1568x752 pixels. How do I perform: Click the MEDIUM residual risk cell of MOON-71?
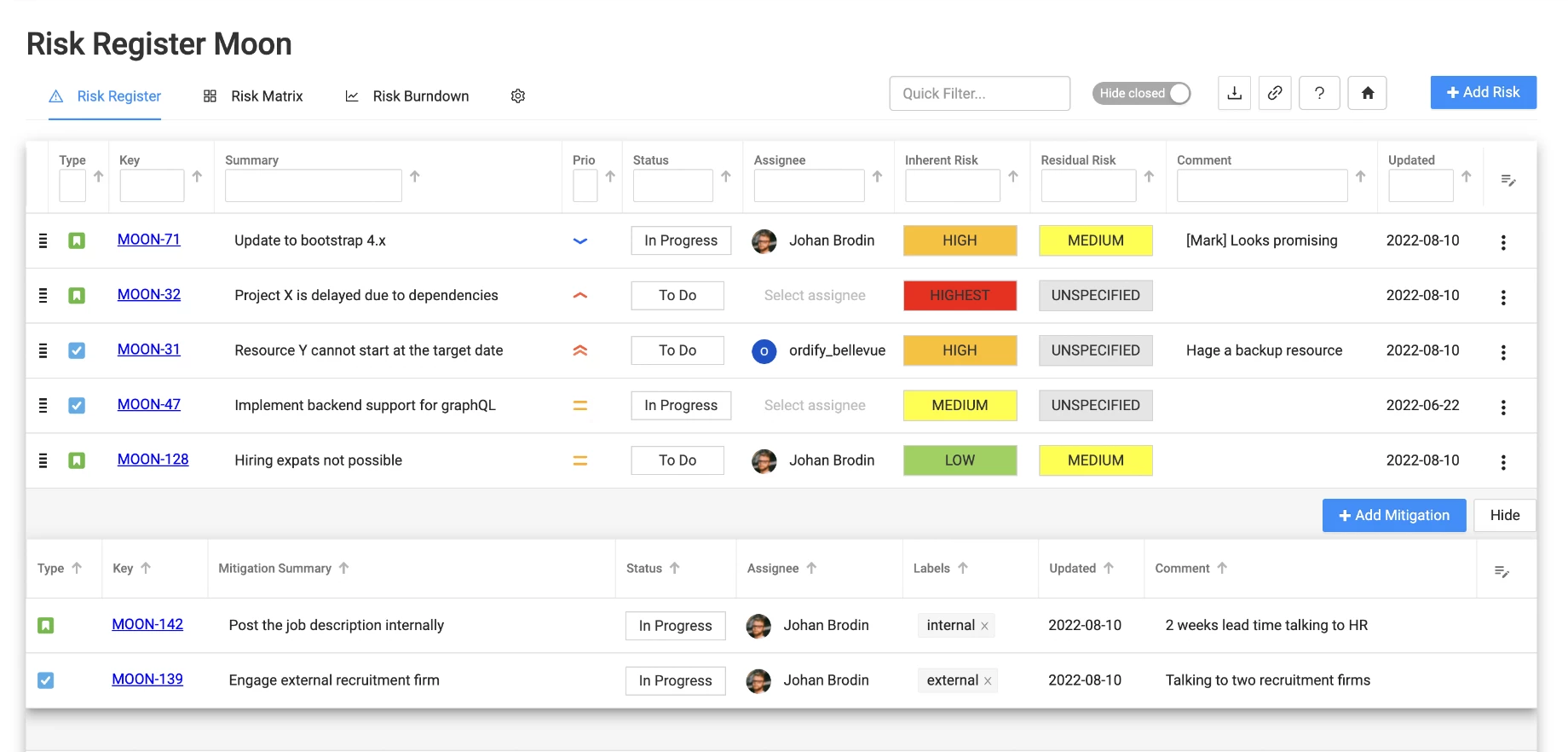click(1096, 240)
